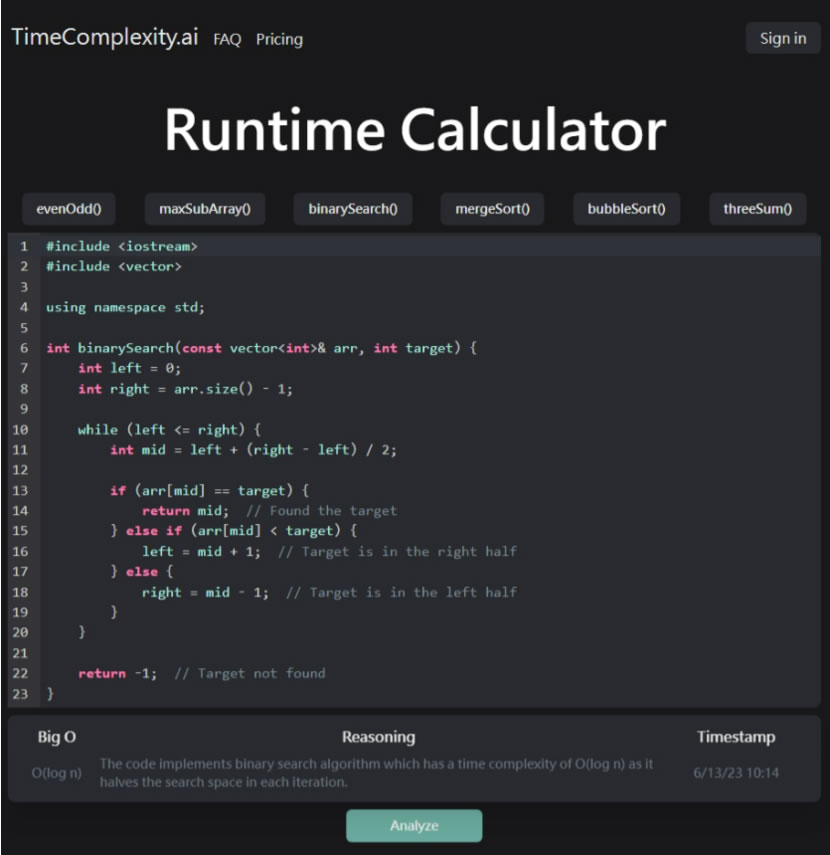Click line number 23 in the gutter
Image resolution: width=830 pixels, height=855 pixels.
pos(20,694)
